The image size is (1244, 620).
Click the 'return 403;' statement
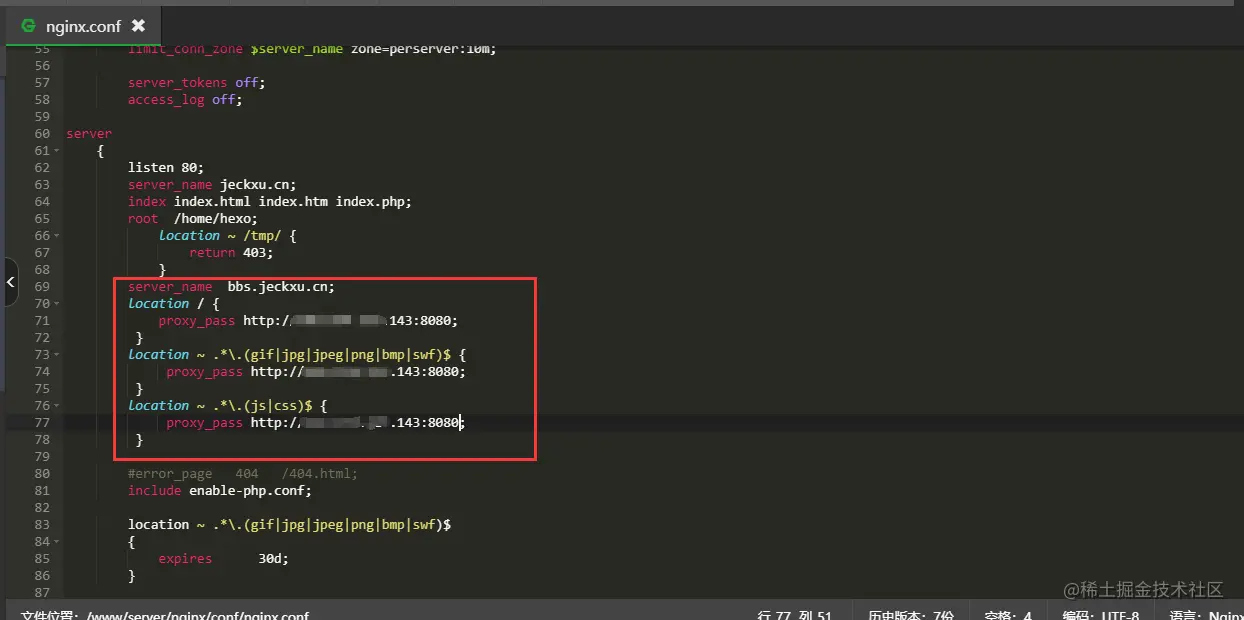231,253
